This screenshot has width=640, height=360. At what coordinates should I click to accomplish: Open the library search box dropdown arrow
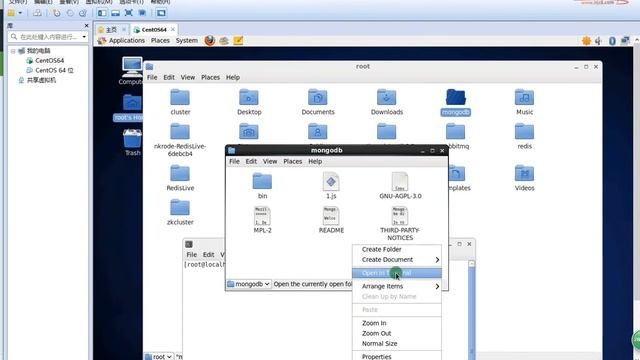point(84,37)
